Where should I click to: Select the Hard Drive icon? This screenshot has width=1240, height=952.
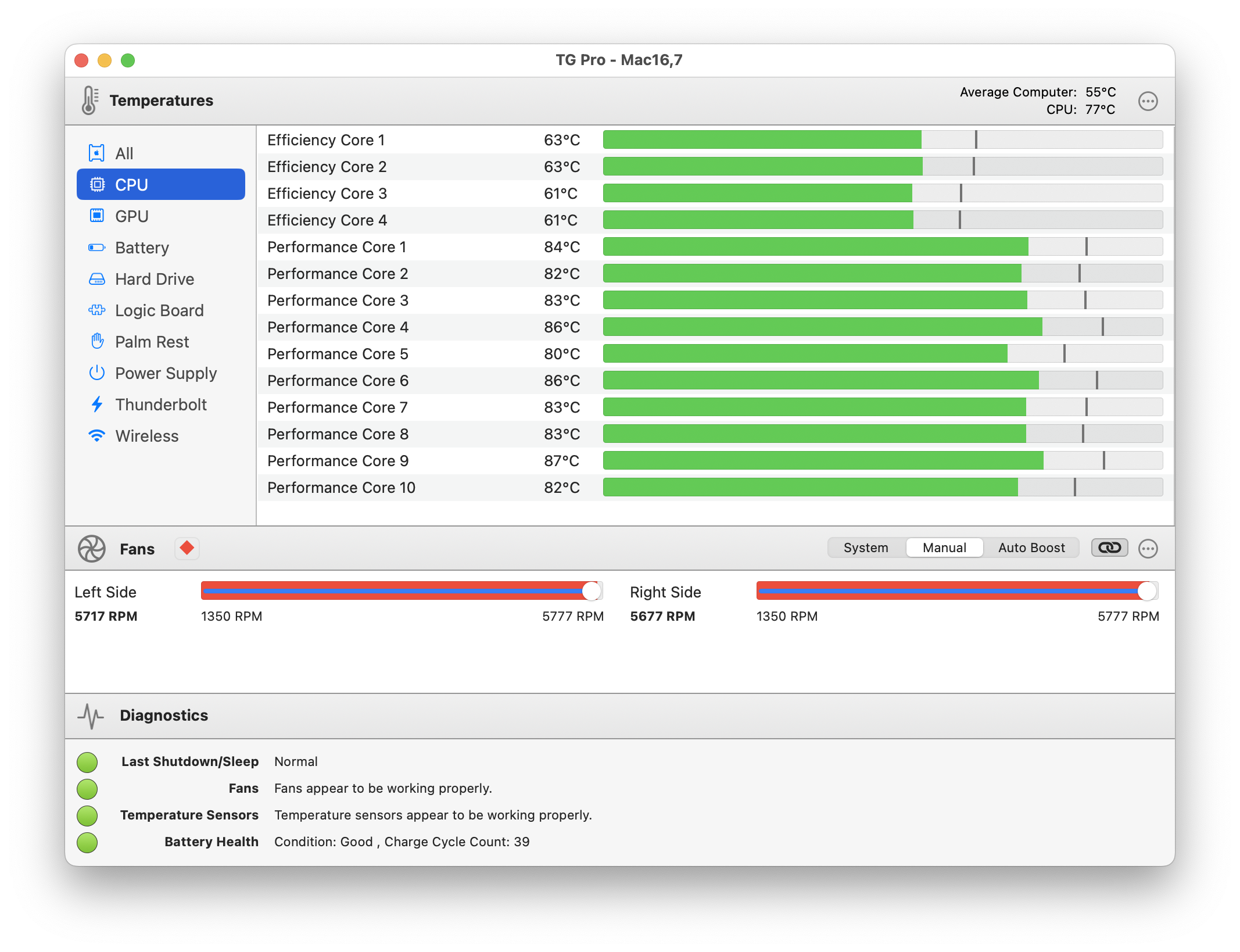(96, 279)
